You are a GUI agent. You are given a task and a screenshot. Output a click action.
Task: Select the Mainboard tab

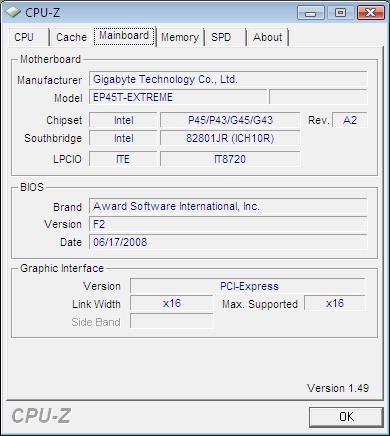124,36
